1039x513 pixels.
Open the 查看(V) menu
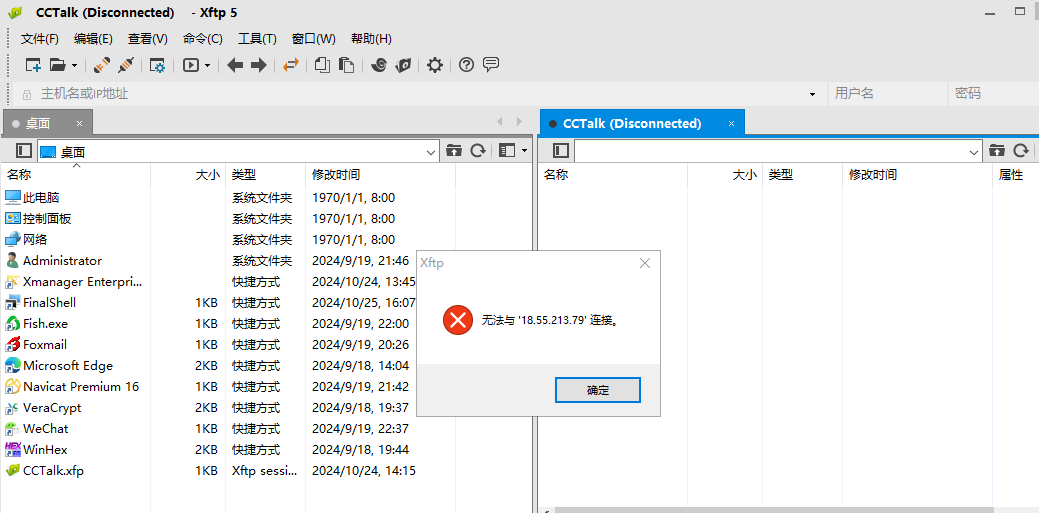pos(148,38)
